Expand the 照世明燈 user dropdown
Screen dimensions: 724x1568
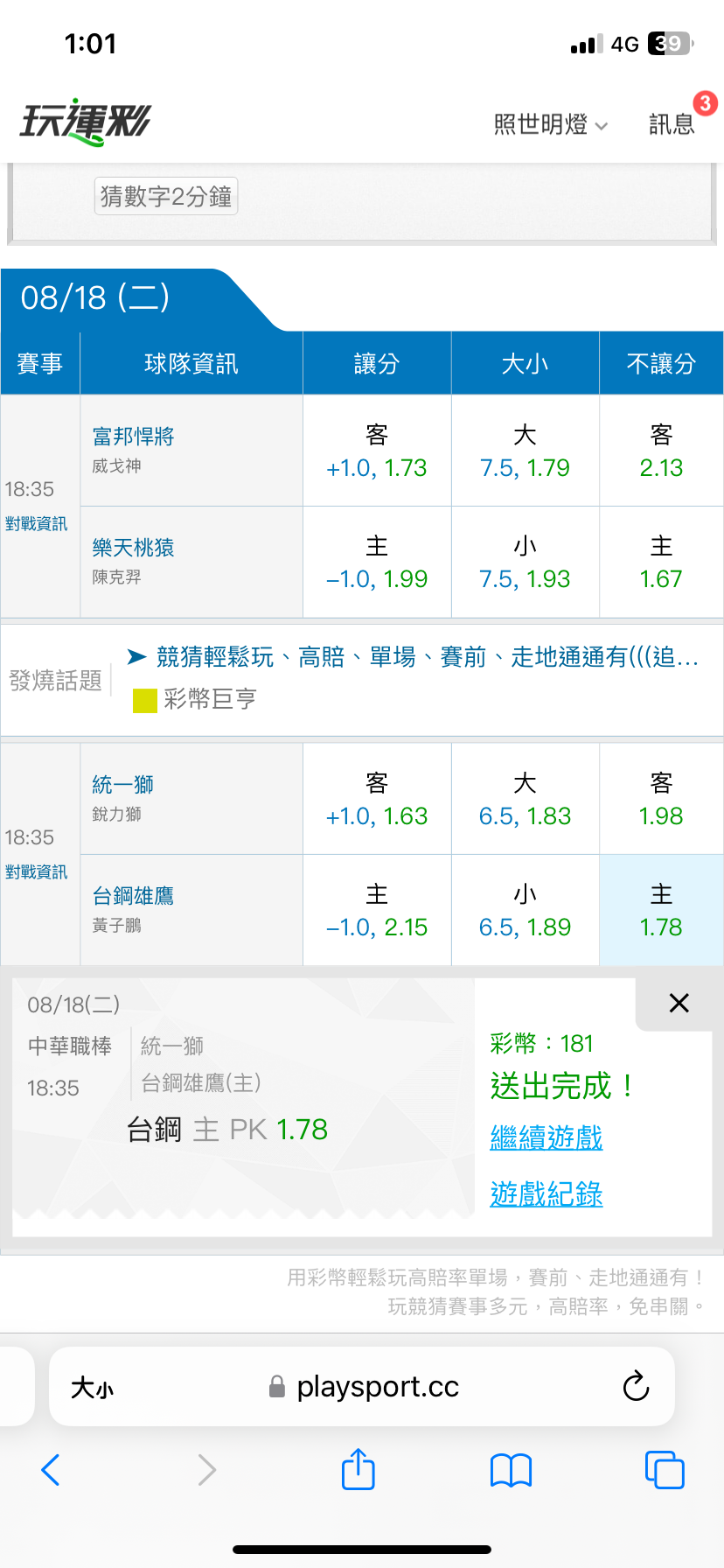click(551, 124)
